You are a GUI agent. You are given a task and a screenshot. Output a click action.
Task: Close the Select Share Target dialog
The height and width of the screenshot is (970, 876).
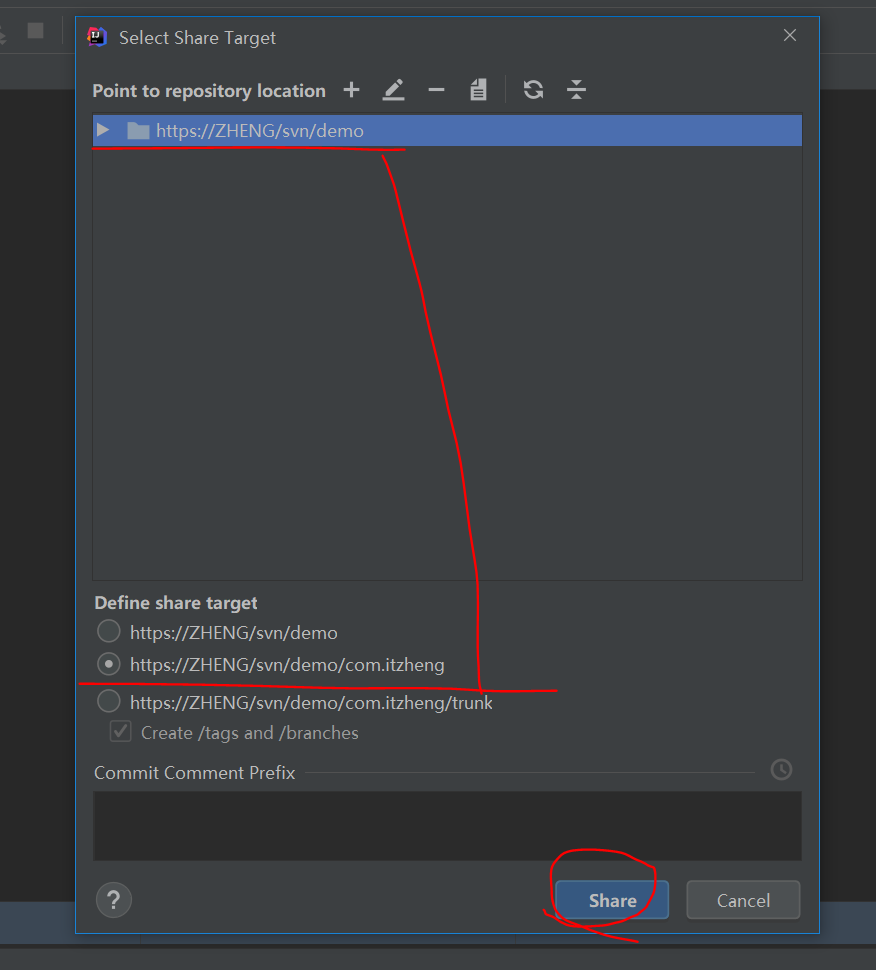(x=790, y=35)
